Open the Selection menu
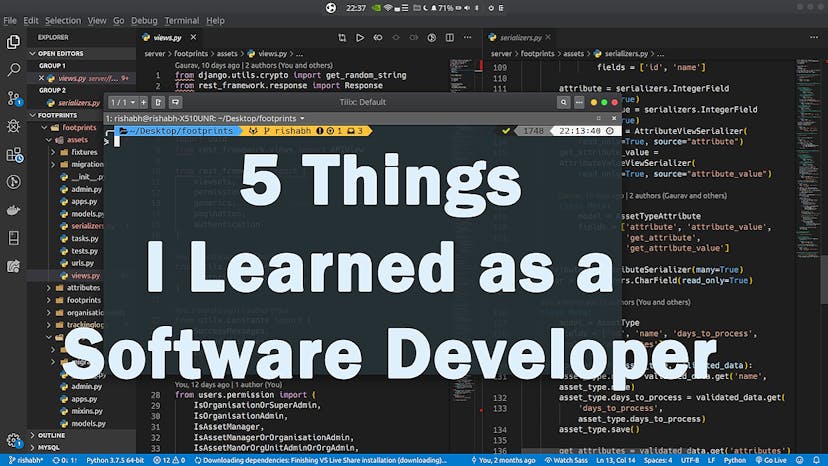Screen dimensions: 828x466 [x=63, y=21]
